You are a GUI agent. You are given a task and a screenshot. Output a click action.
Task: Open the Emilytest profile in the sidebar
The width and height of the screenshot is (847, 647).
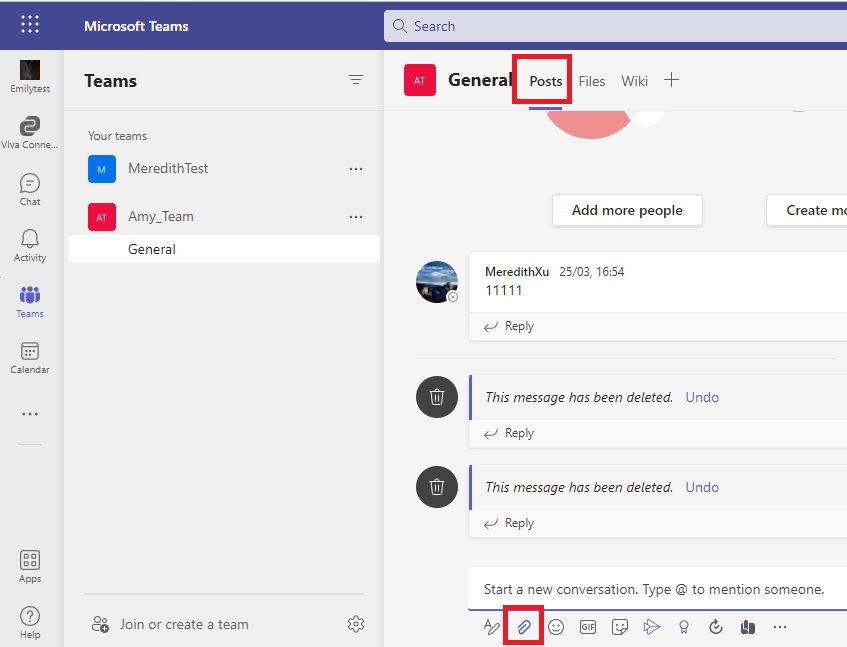(x=30, y=77)
